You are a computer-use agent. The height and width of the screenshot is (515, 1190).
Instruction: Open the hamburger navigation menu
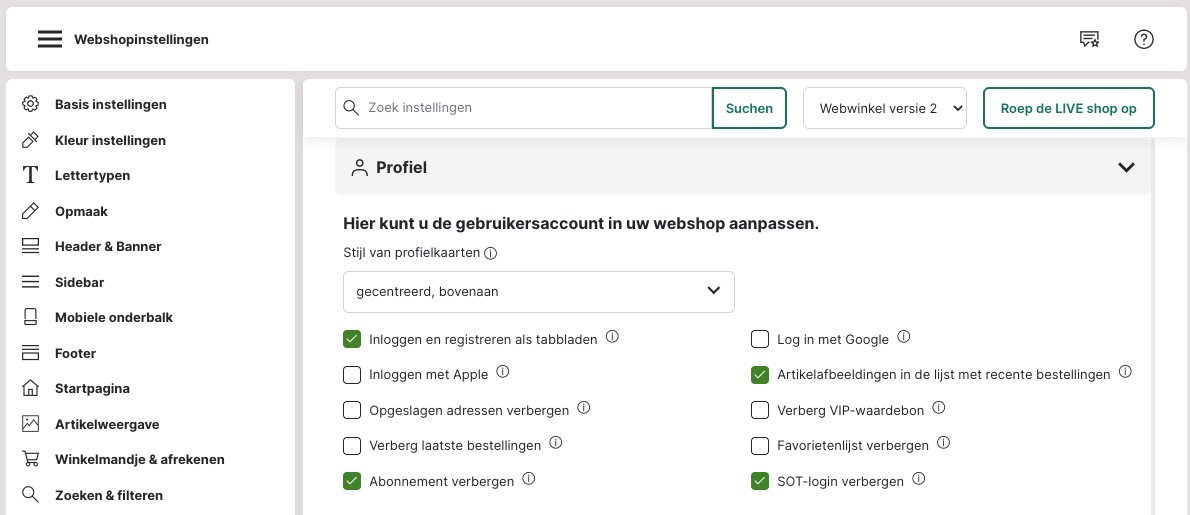pyautogui.click(x=50, y=40)
